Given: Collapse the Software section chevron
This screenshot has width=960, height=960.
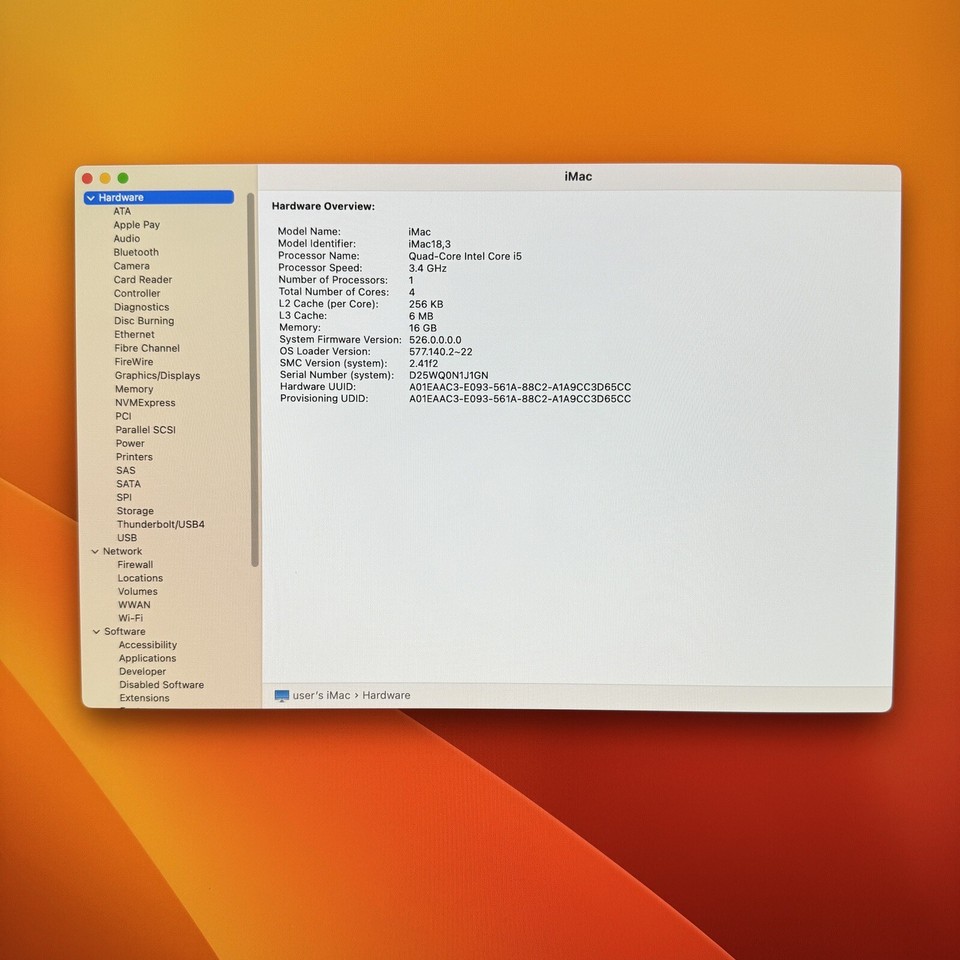Looking at the screenshot, I should tap(96, 632).
